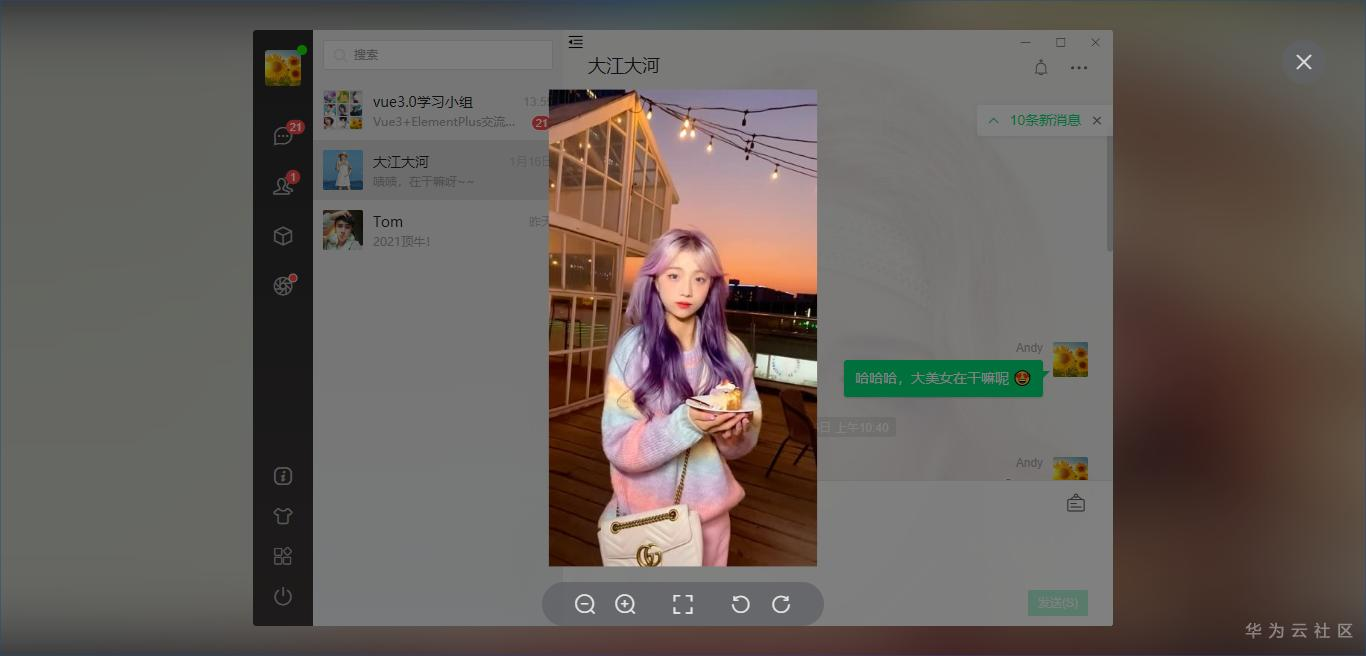Open the contacts panel showing 1 notification
This screenshot has width=1366, height=656.
(283, 185)
